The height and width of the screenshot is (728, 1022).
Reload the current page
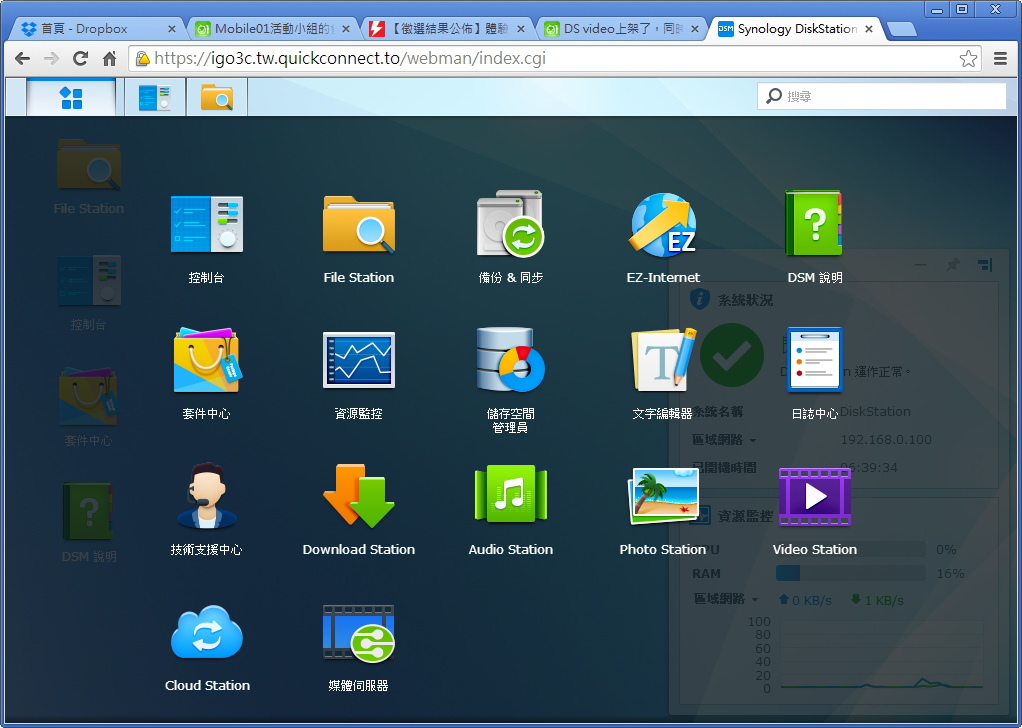tap(80, 59)
